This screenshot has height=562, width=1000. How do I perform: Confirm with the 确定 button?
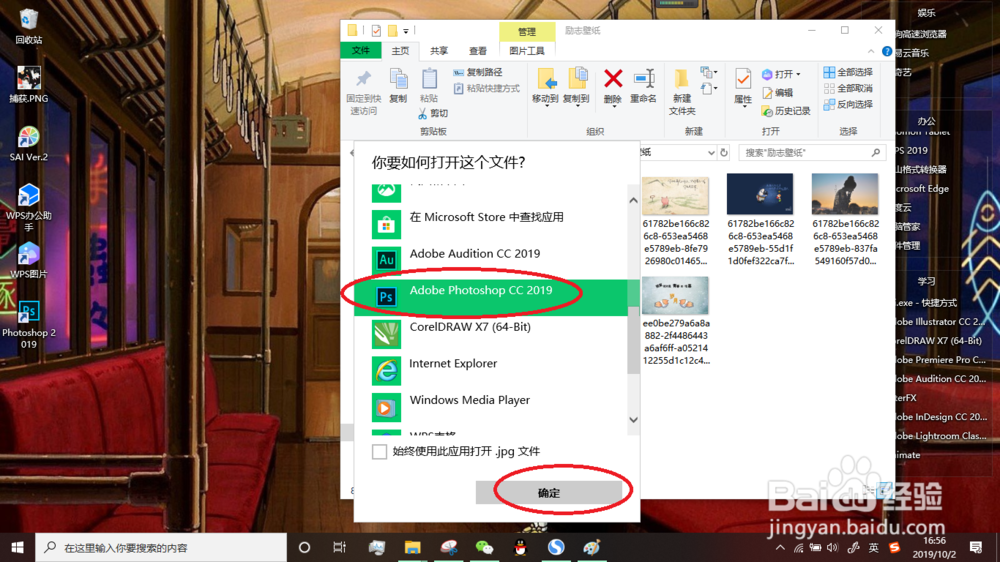[x=549, y=492]
